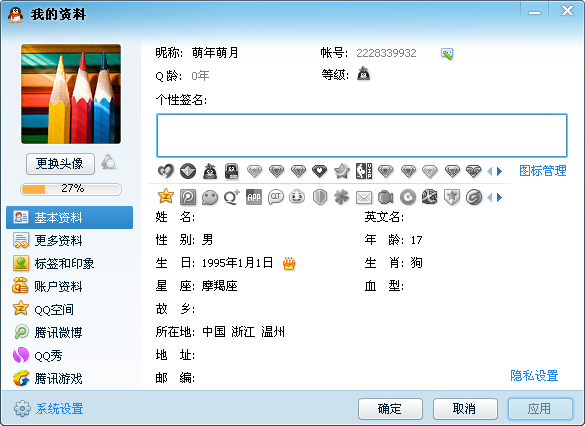Open the 图标管理 link
The image size is (585, 426).
[543, 171]
